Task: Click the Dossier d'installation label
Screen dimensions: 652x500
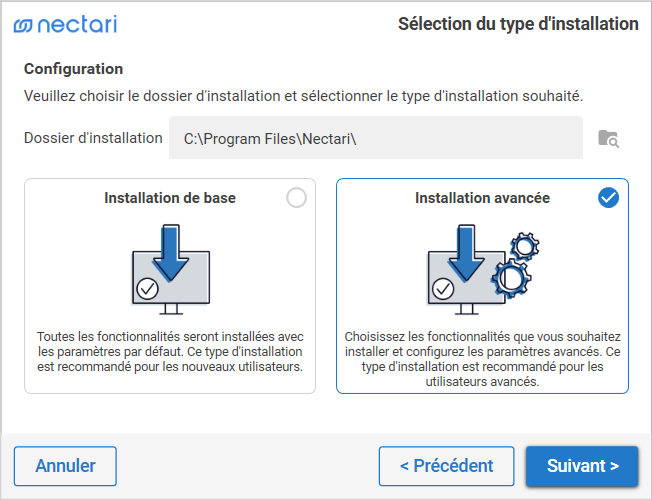Action: click(x=93, y=138)
